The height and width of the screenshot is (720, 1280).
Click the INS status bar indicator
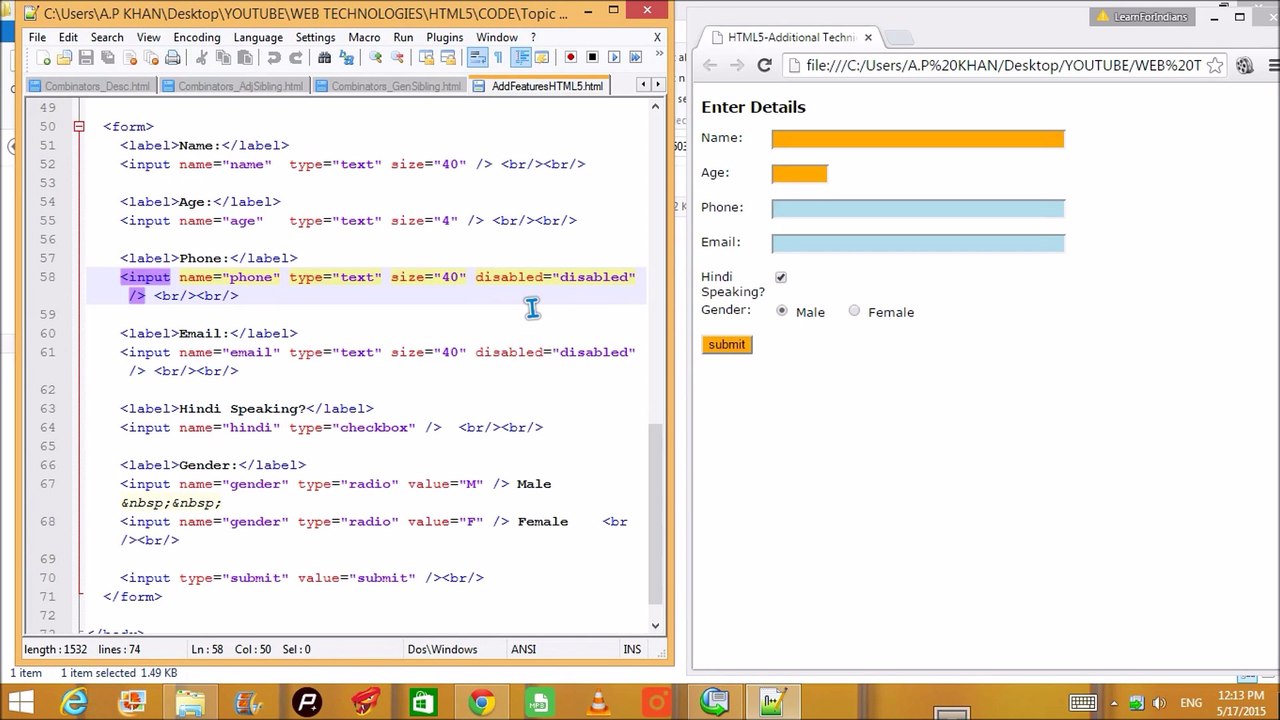(632, 649)
